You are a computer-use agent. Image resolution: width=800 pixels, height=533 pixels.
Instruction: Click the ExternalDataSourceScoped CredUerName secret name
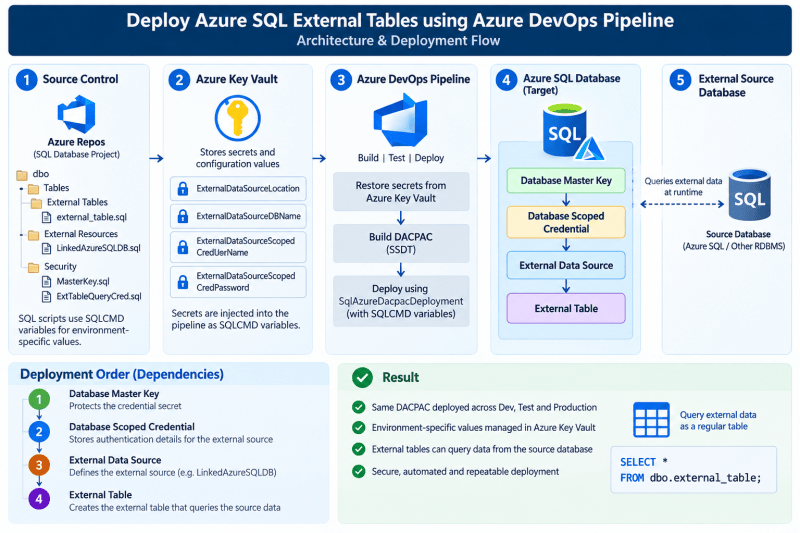(245, 246)
